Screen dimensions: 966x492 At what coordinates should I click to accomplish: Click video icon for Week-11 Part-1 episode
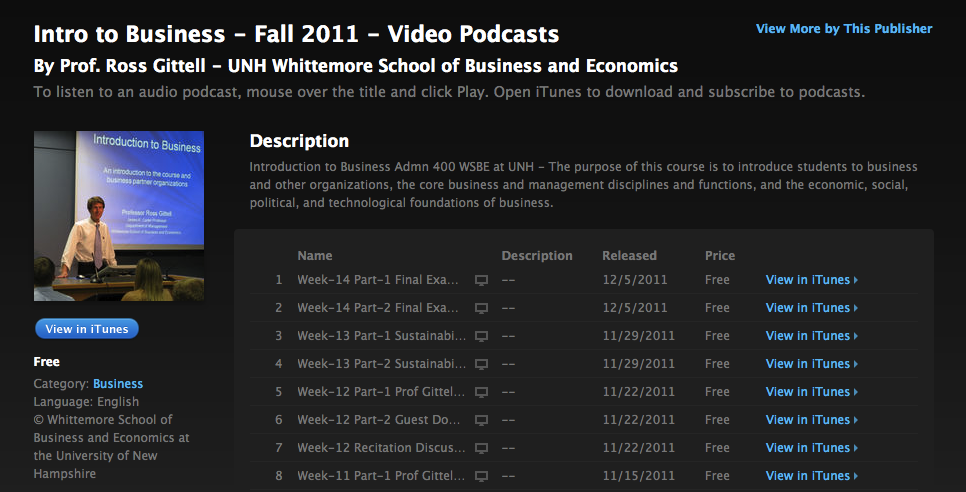pos(481,476)
